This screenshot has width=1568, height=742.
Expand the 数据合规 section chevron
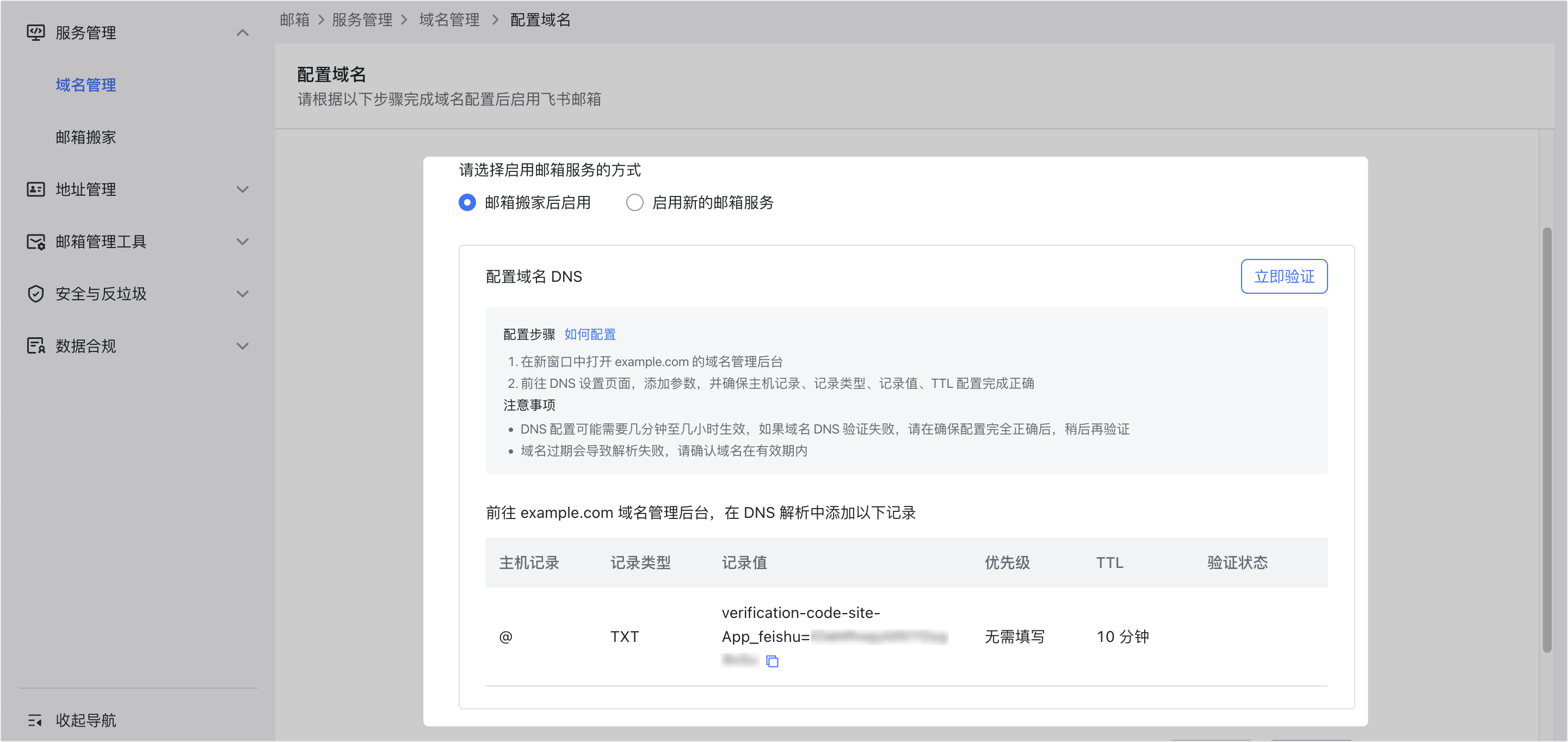pyautogui.click(x=242, y=347)
